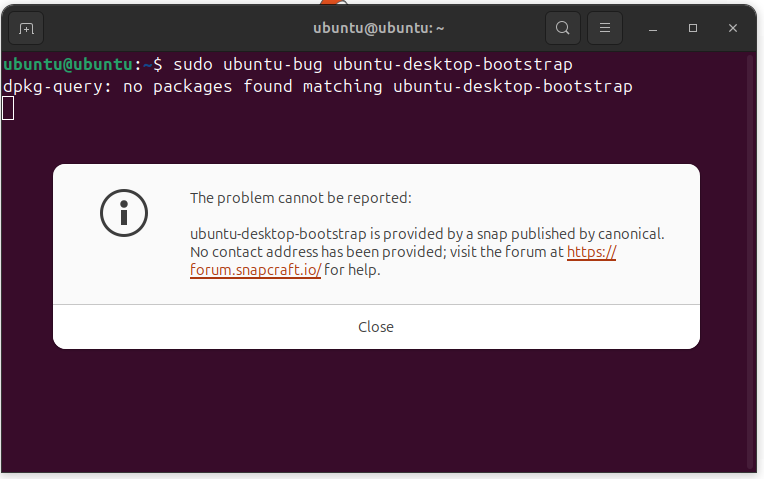Close the terminal window
Viewport: 764px width, 479px height.
733,28
